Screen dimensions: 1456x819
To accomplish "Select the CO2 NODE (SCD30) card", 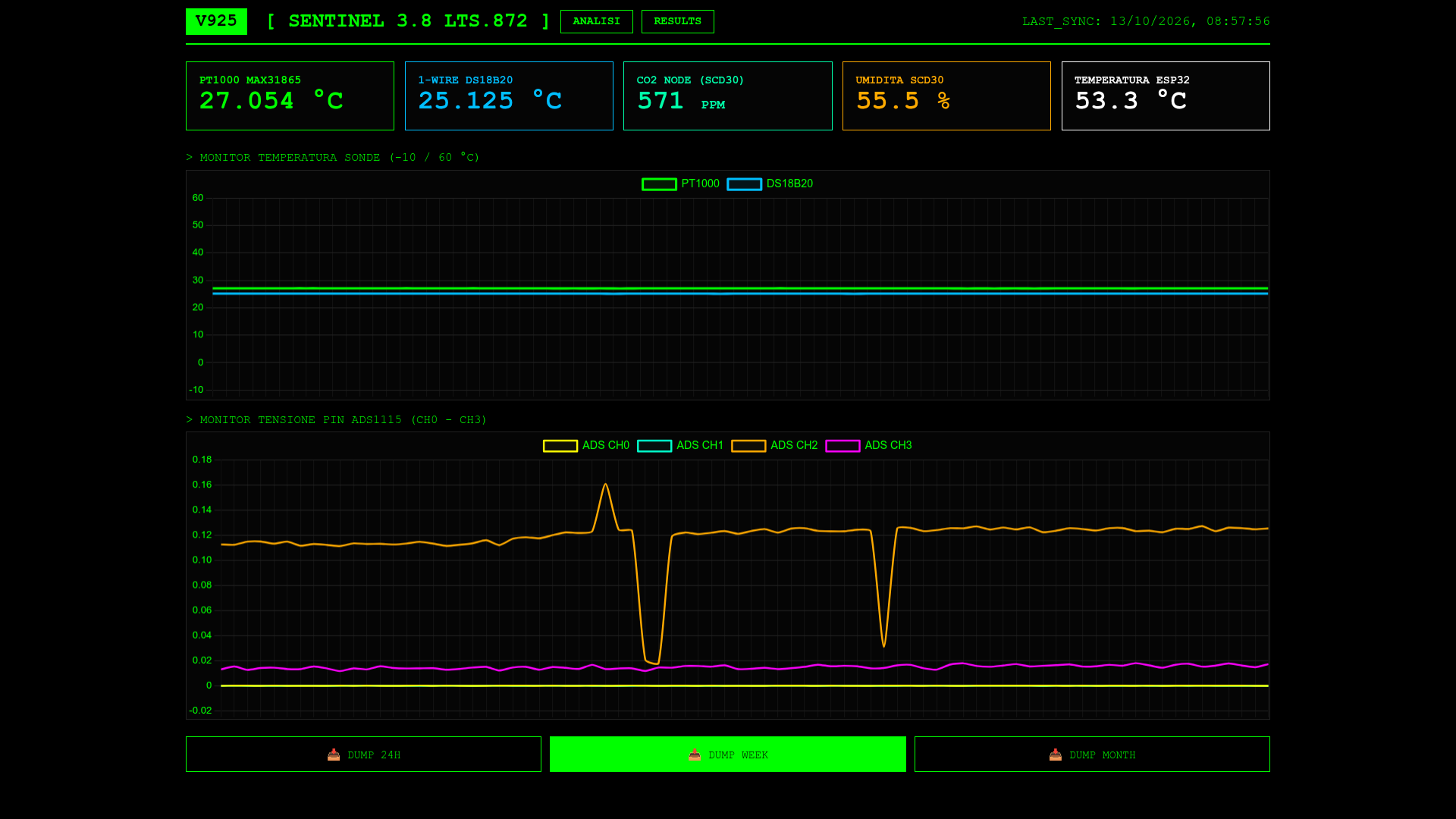I will pos(728,96).
